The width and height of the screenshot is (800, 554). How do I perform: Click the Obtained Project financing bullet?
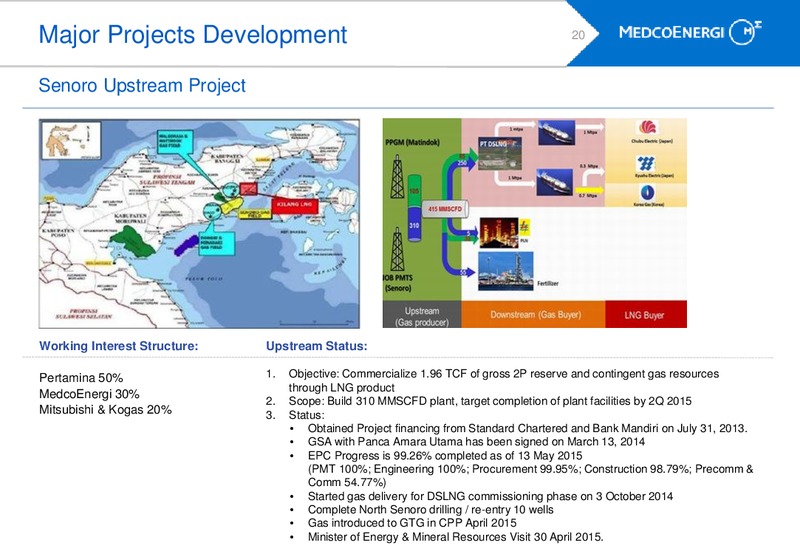pyautogui.click(x=528, y=428)
